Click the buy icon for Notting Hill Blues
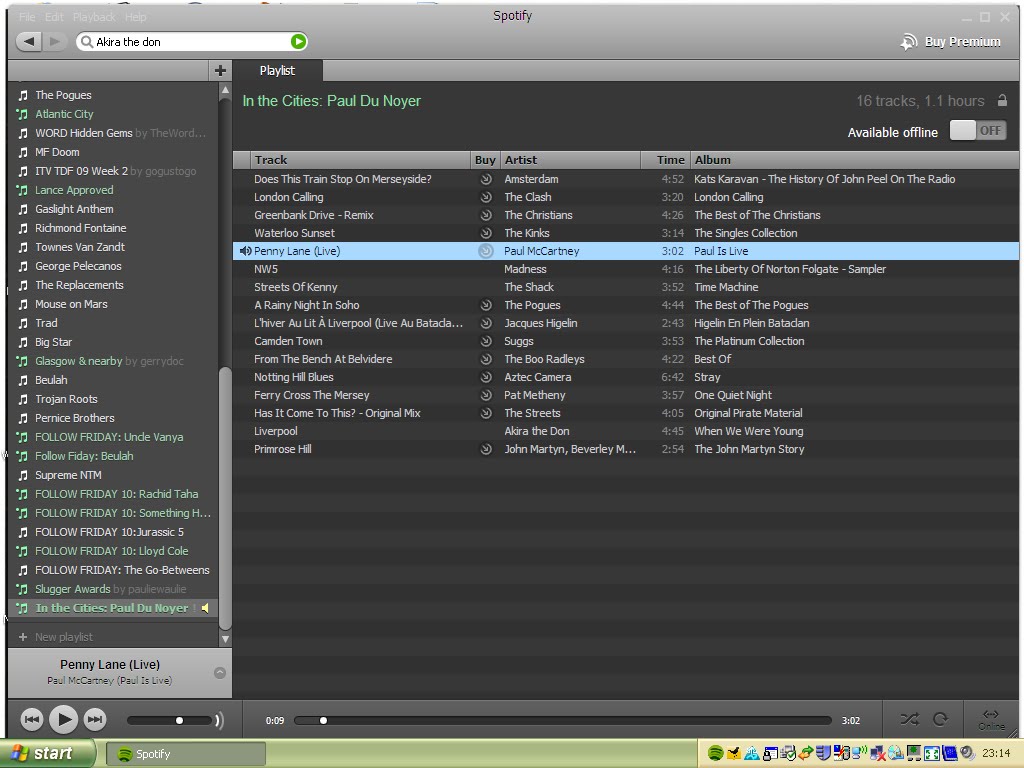 486,377
